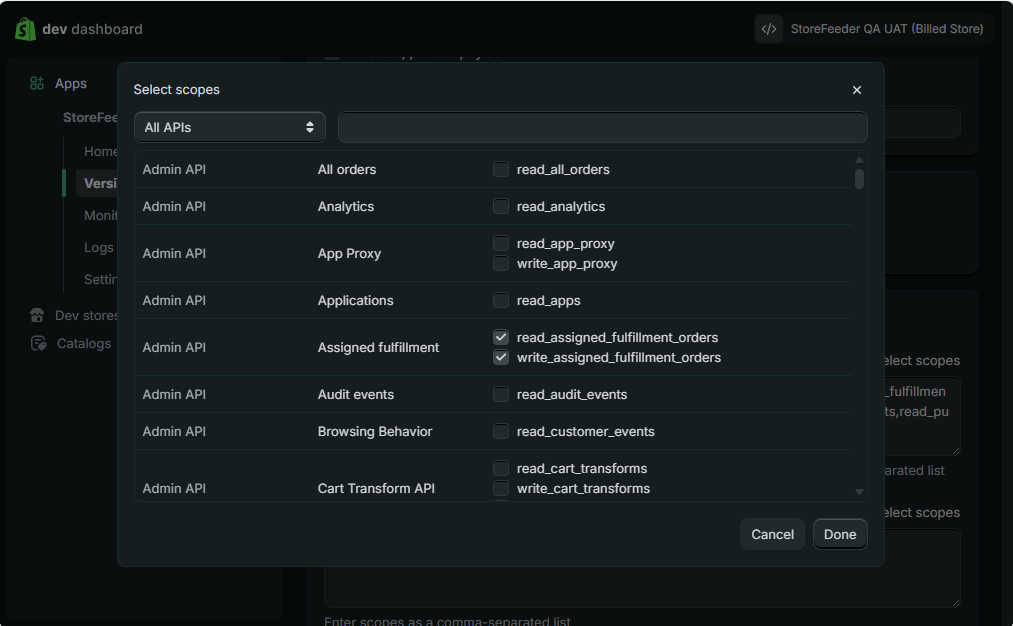Uncheck read_assigned_fulfillment_orders scope
Viewport: 1013px width, 626px height.
click(x=501, y=337)
